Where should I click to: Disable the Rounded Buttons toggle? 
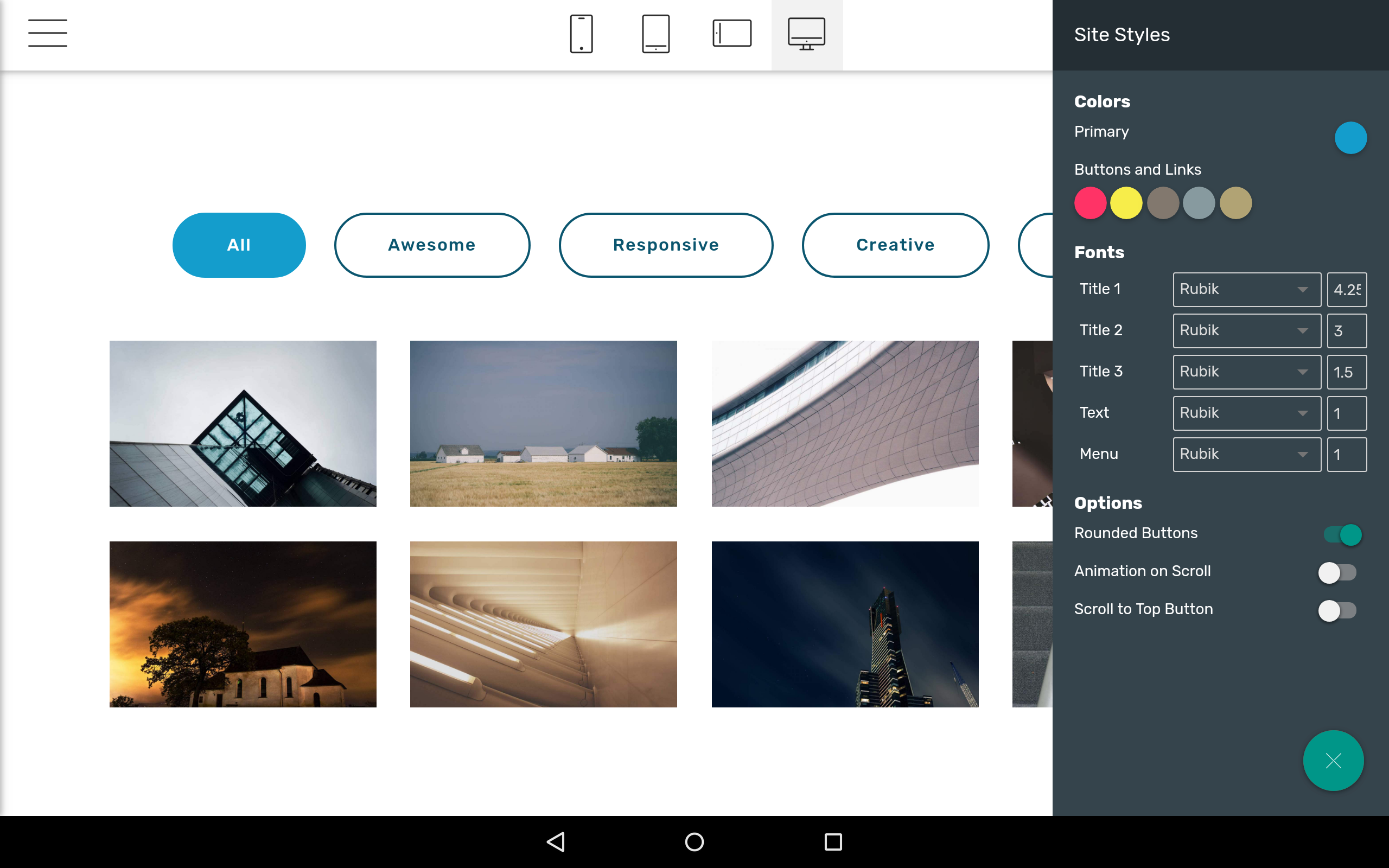pos(1342,534)
